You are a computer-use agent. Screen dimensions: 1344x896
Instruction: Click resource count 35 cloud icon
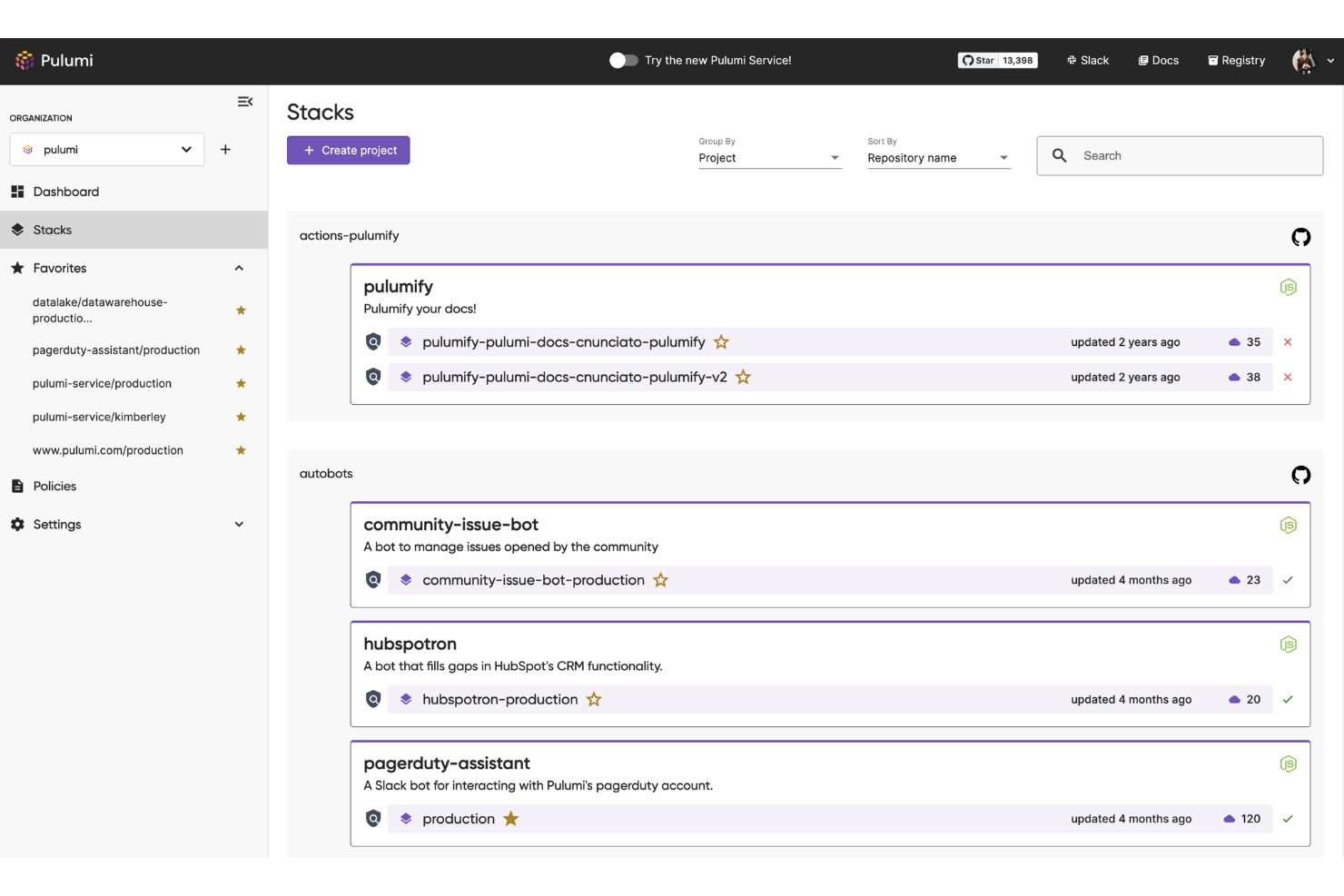point(1235,342)
